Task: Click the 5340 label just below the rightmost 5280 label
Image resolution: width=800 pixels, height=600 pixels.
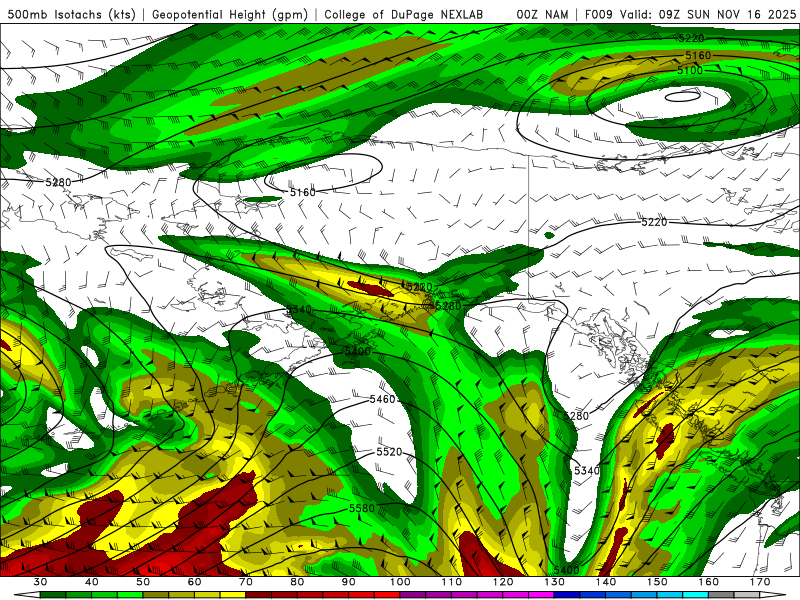Action: pos(587,470)
